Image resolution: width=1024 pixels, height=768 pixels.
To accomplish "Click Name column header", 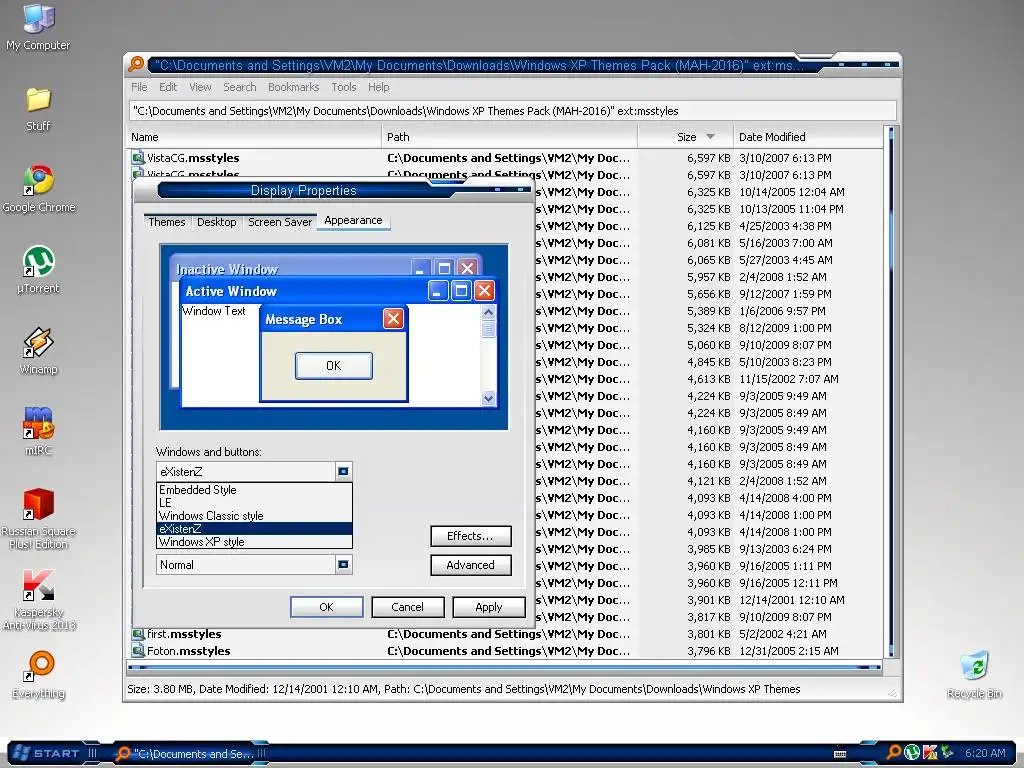I will point(254,136).
